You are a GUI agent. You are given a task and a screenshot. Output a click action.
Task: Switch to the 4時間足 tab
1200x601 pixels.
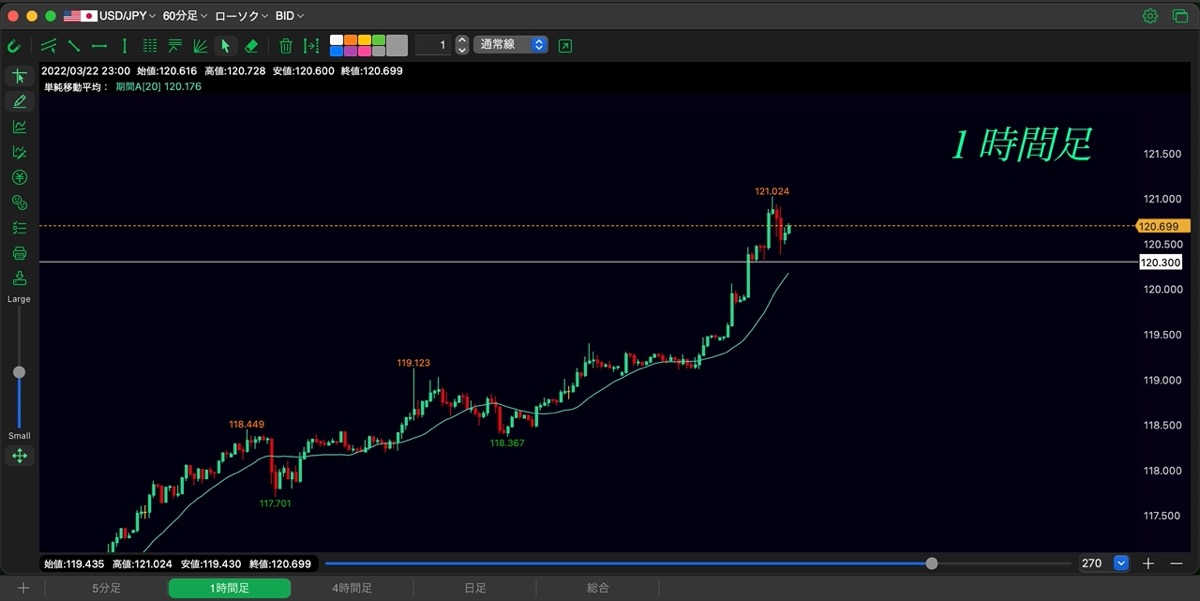click(352, 588)
